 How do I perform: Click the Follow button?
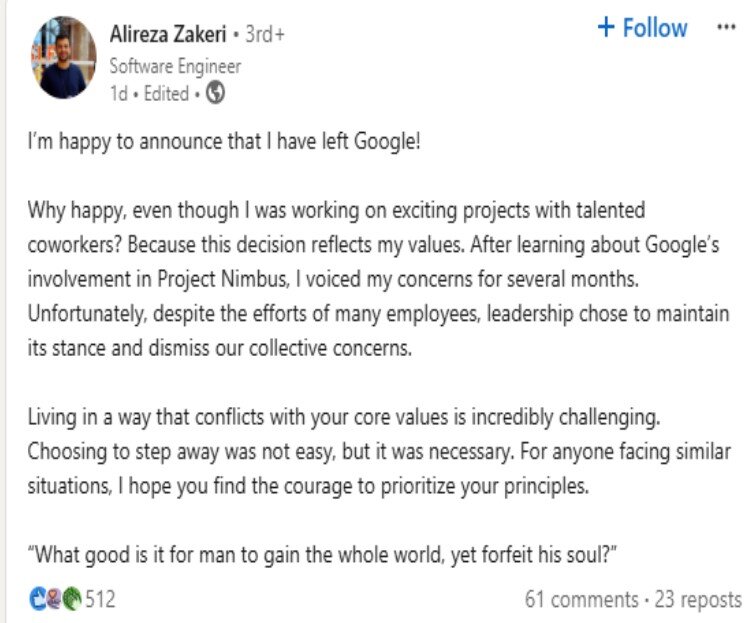point(642,28)
